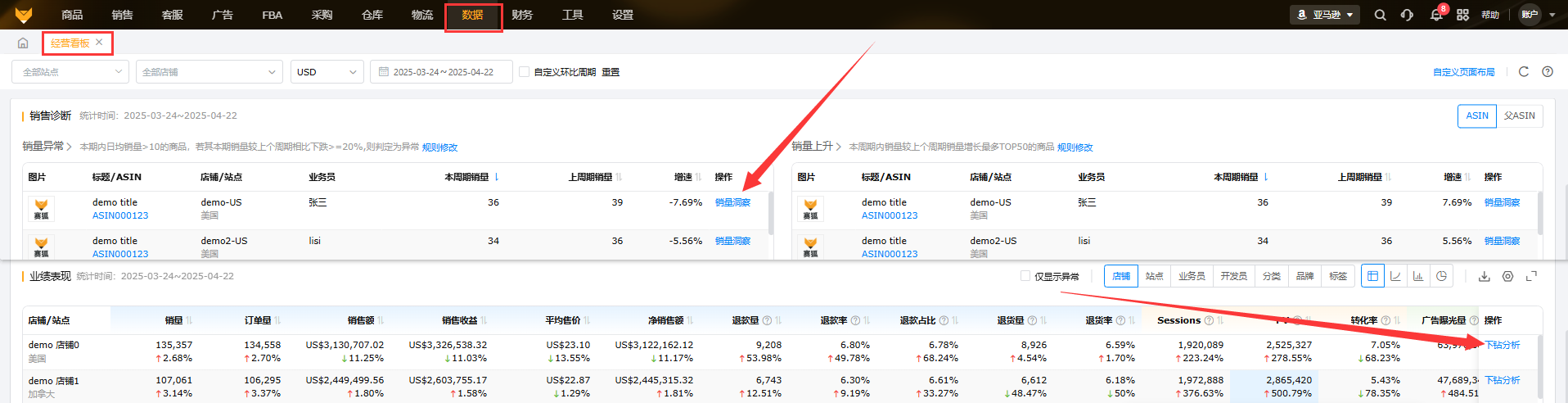Click 规则修改 under 销量异常
The image size is (1568, 403).
[x=439, y=147]
